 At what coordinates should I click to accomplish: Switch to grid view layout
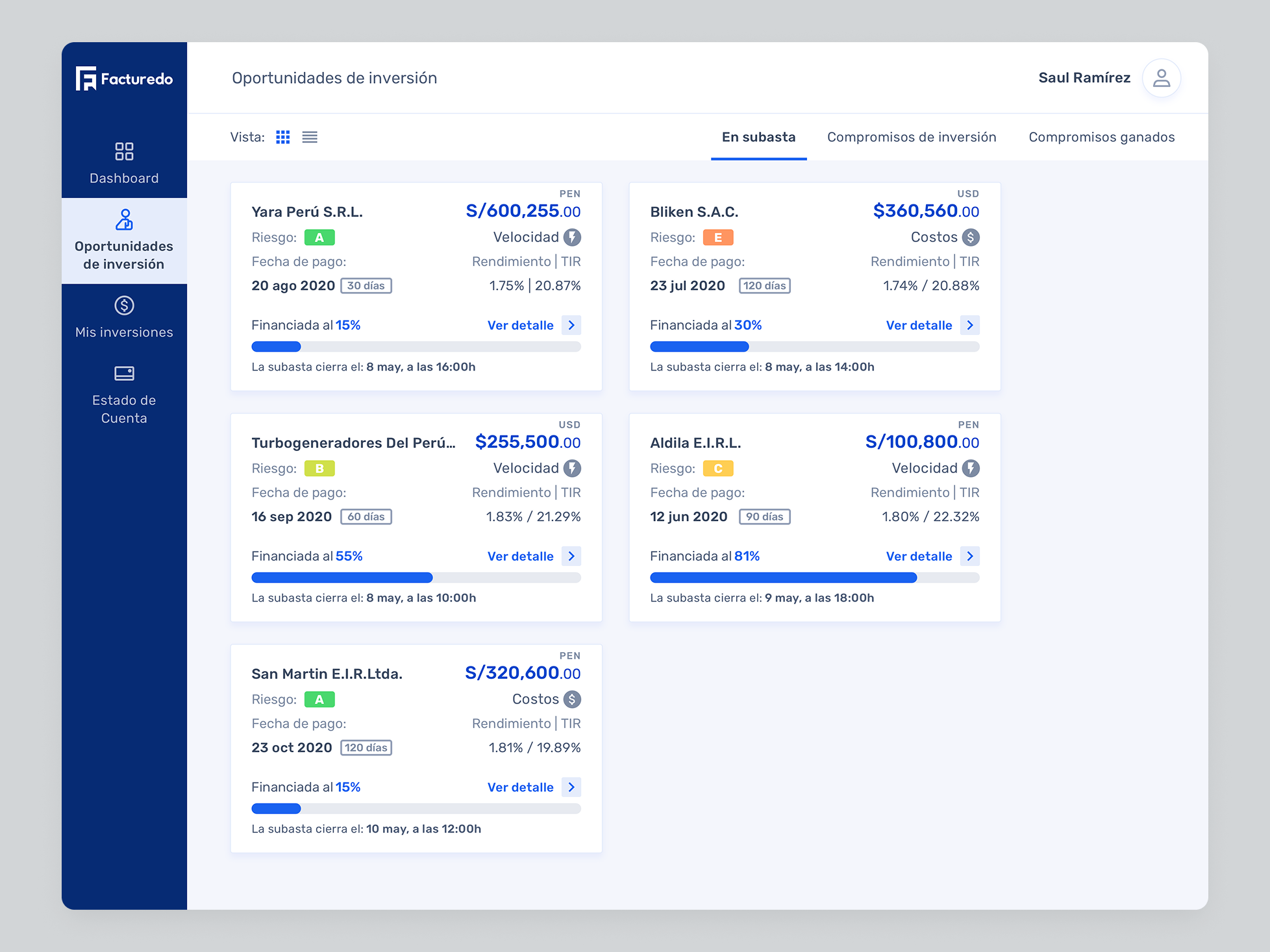[x=283, y=137]
